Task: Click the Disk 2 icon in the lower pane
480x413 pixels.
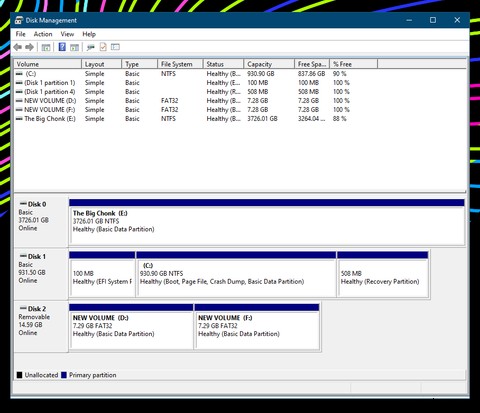Action: click(23, 308)
